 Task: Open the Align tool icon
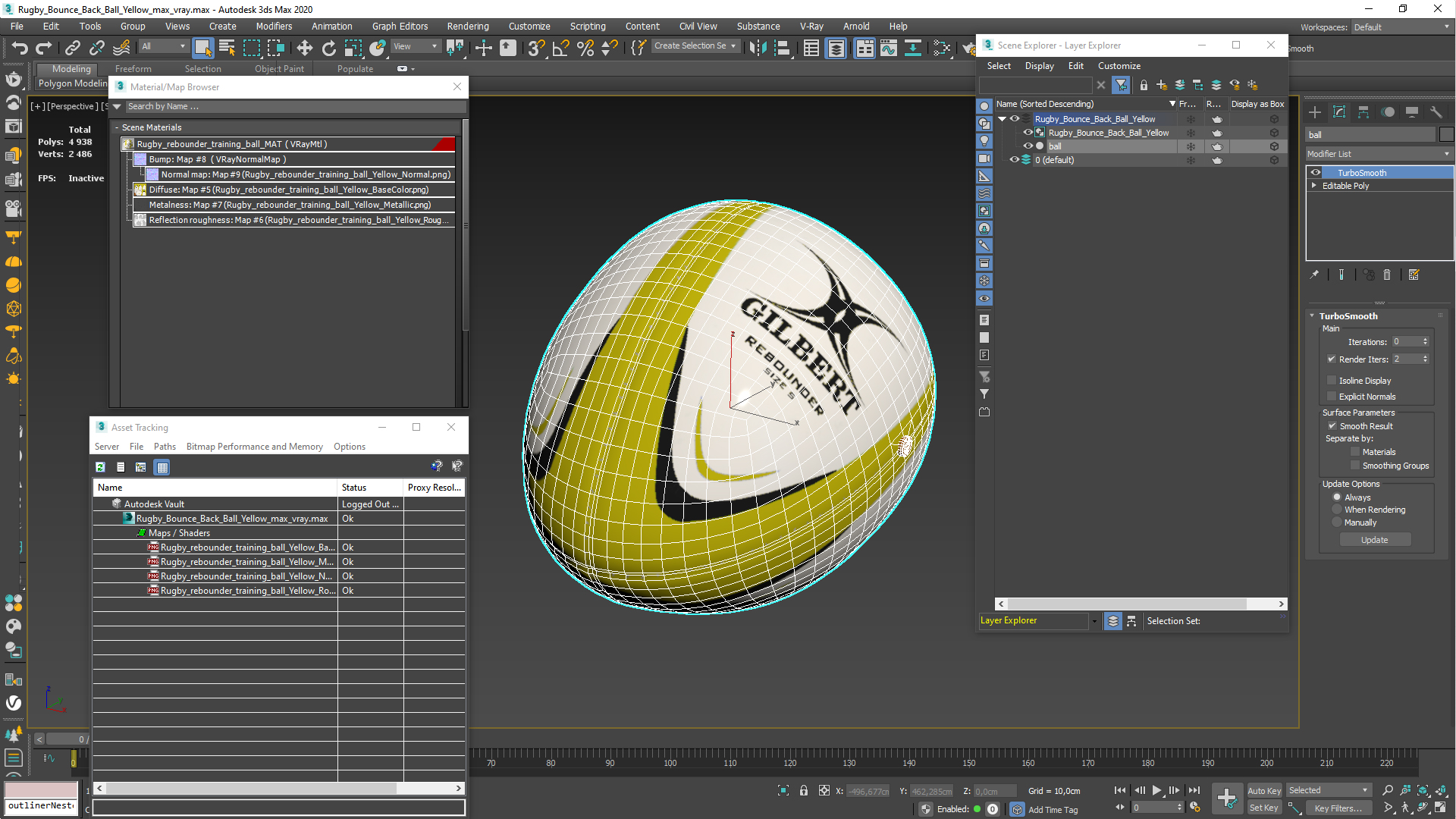[782, 48]
